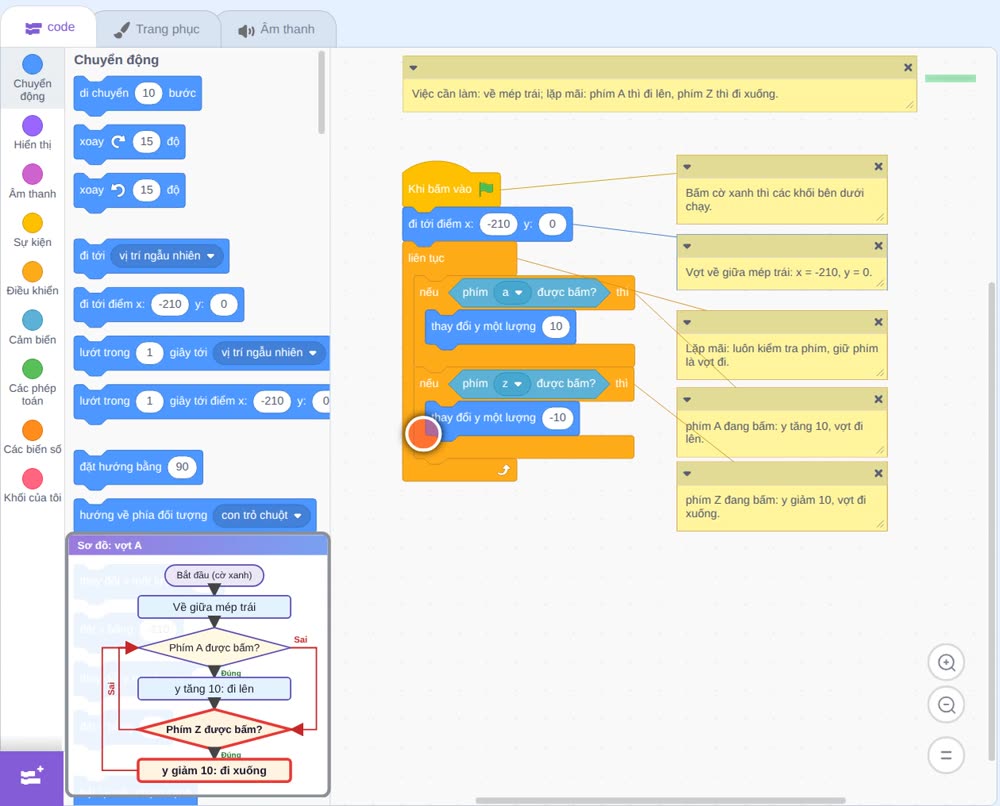Click the -10 value in the thay đổi y block
Screen dimensions: 1000x806
pos(558,418)
